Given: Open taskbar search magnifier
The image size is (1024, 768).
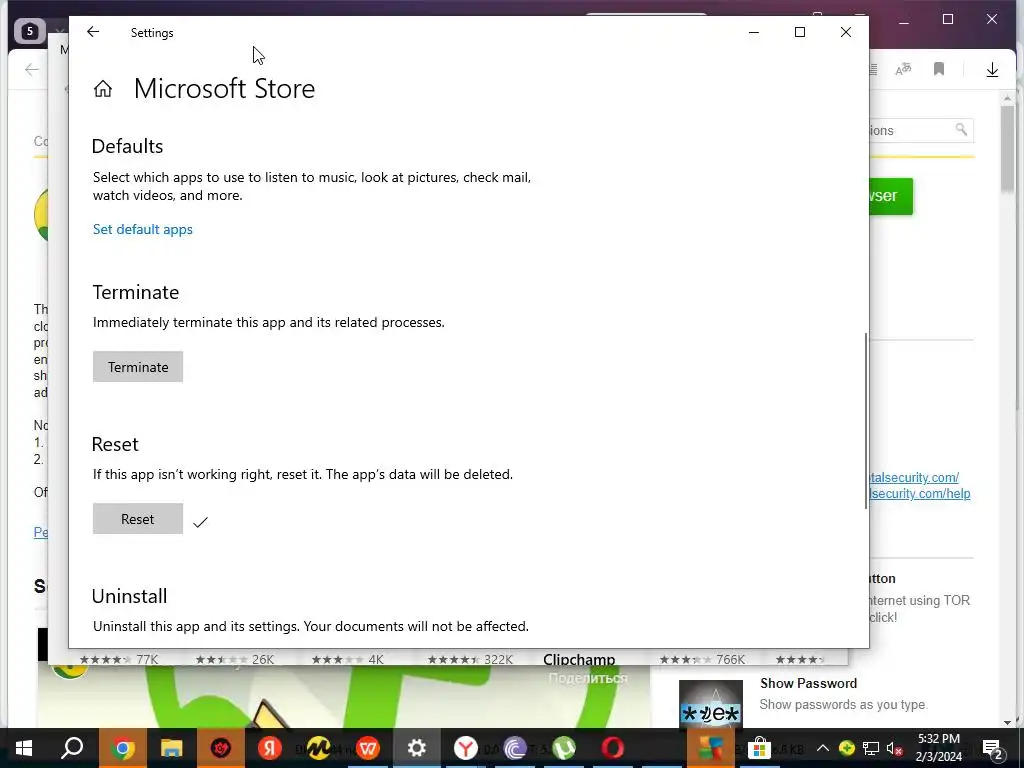Looking at the screenshot, I should tap(72, 748).
